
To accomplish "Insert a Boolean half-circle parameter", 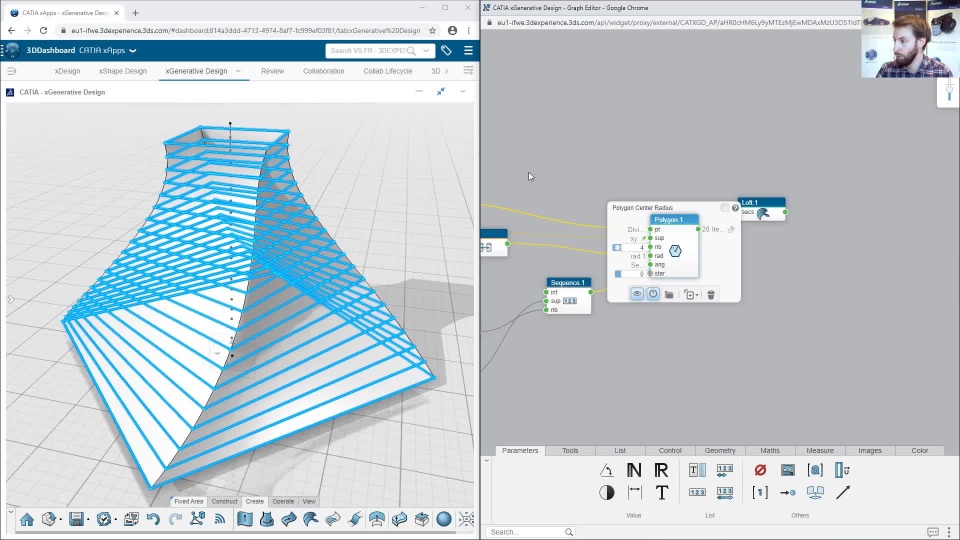I will pyautogui.click(x=607, y=492).
